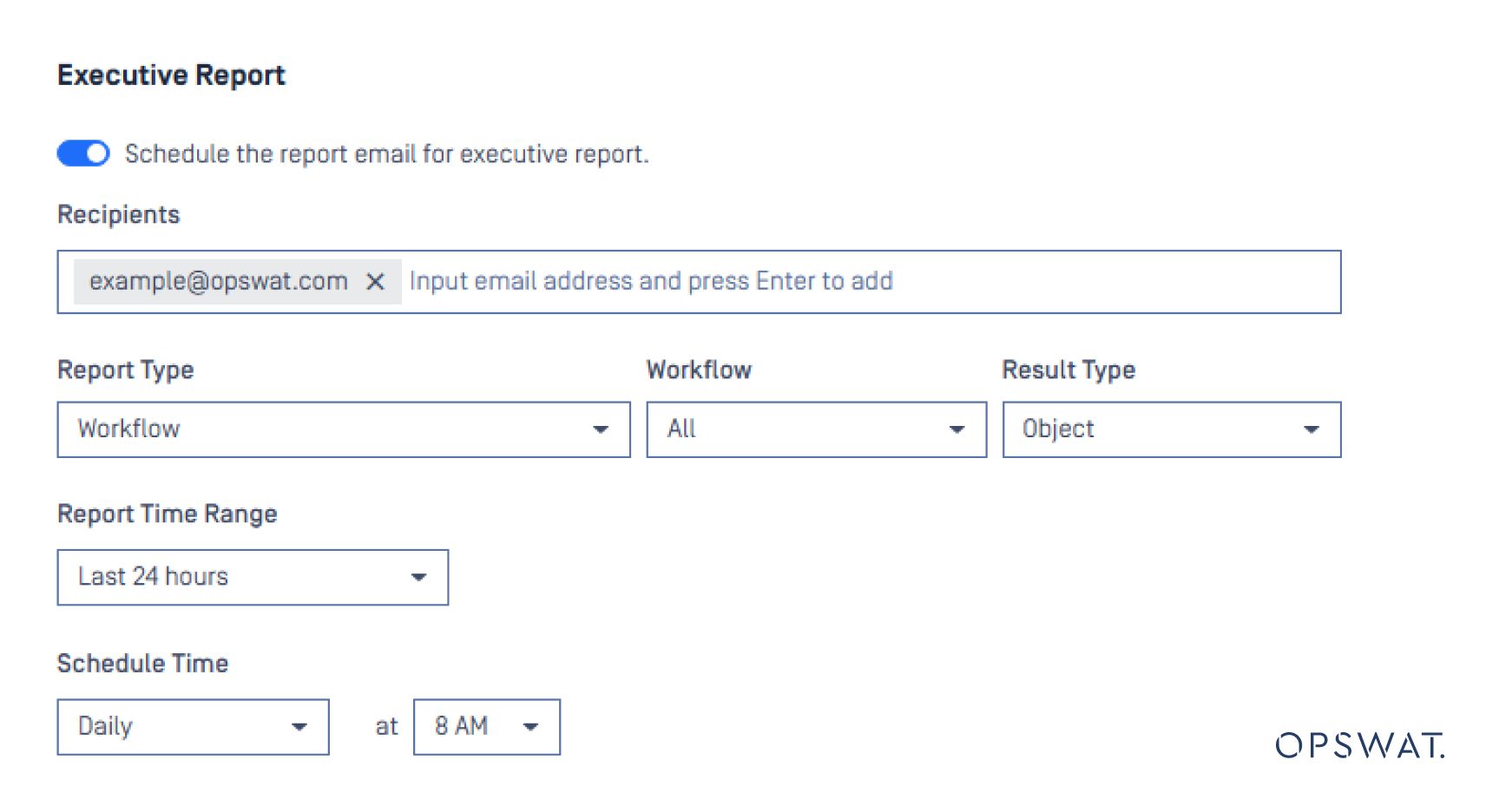Click the Report Type dropdown arrow icon

(x=600, y=429)
